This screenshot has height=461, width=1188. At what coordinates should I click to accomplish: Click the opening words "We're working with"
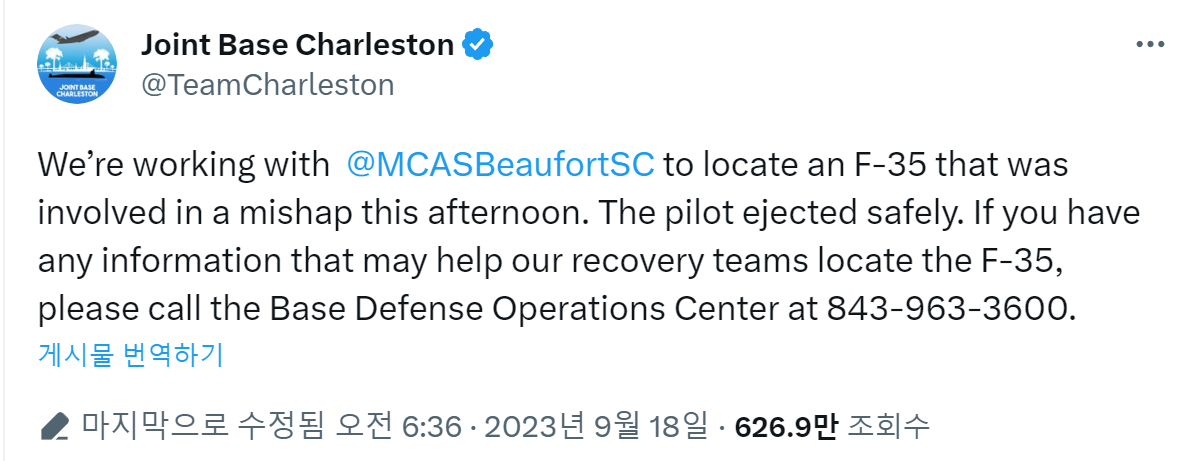pos(182,165)
